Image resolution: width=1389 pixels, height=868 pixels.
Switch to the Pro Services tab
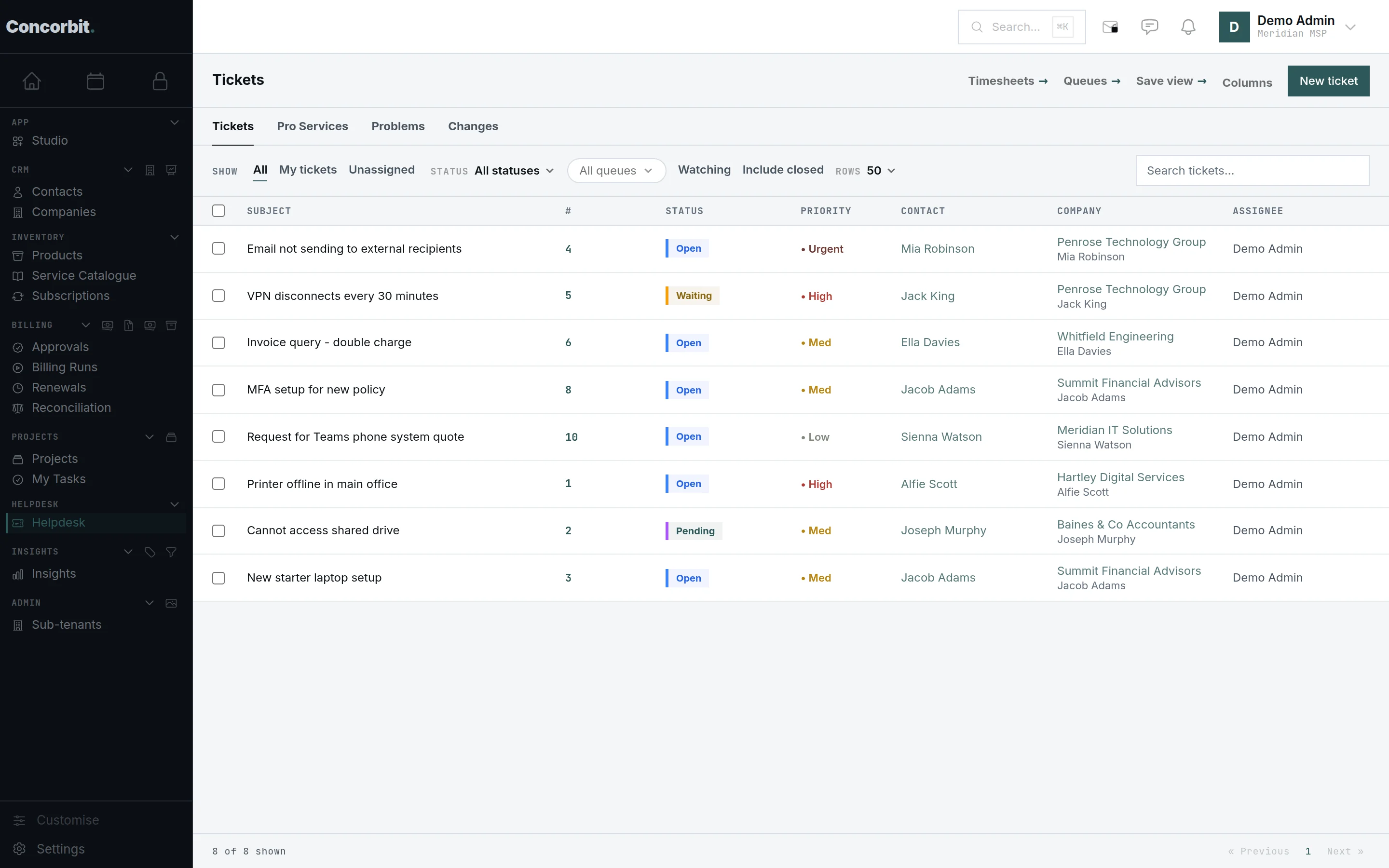pos(312,126)
